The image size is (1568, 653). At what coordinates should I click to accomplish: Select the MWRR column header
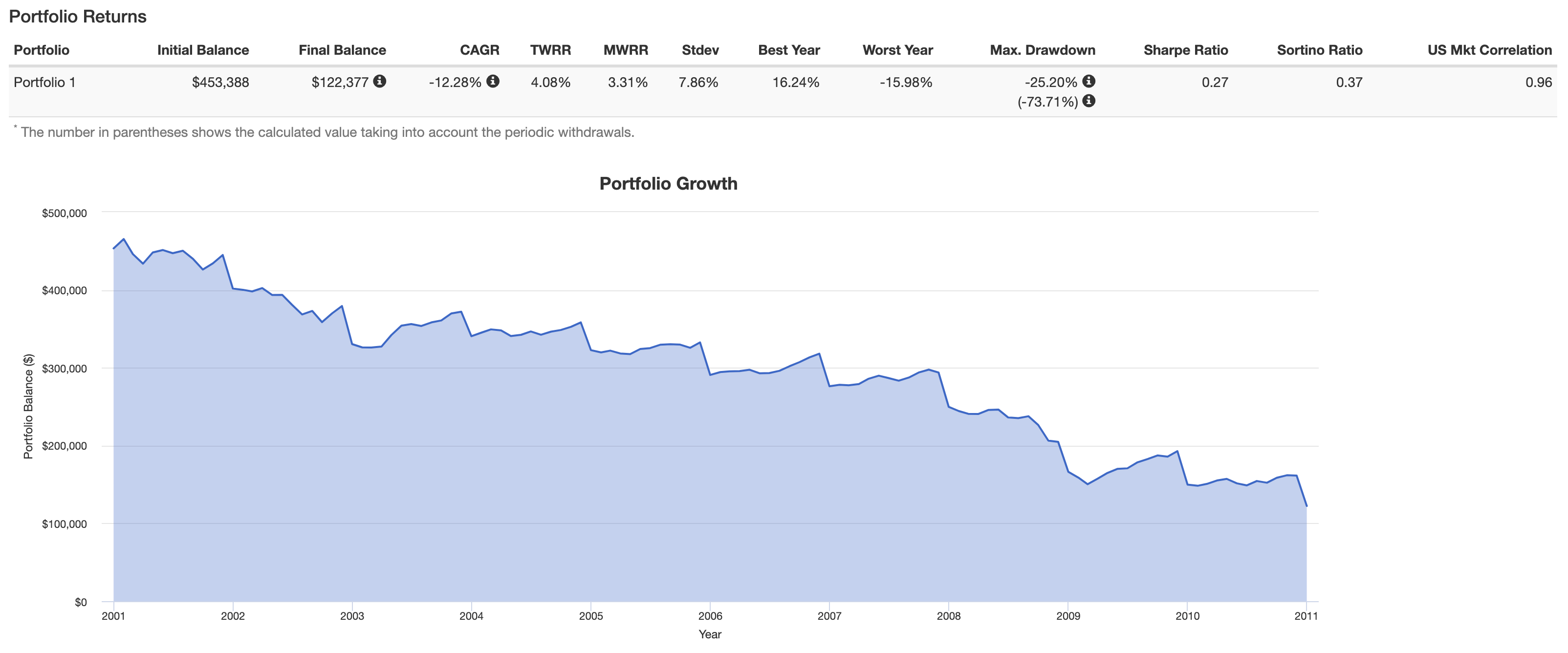pyautogui.click(x=625, y=50)
